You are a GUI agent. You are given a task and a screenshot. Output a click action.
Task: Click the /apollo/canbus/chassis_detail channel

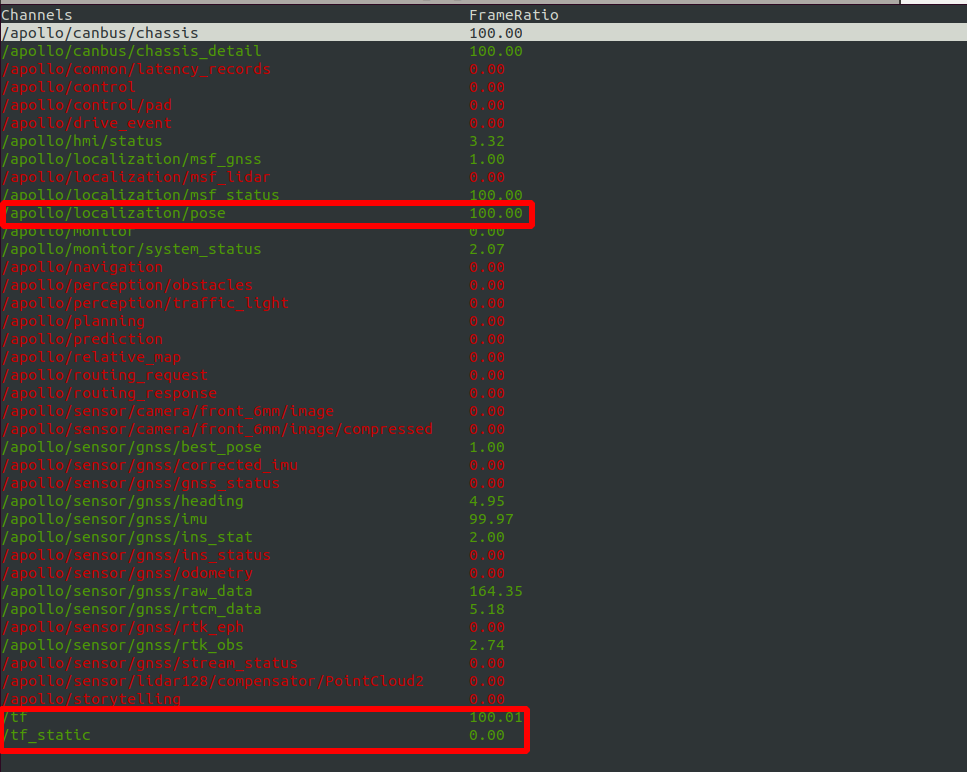pyautogui.click(x=131, y=51)
